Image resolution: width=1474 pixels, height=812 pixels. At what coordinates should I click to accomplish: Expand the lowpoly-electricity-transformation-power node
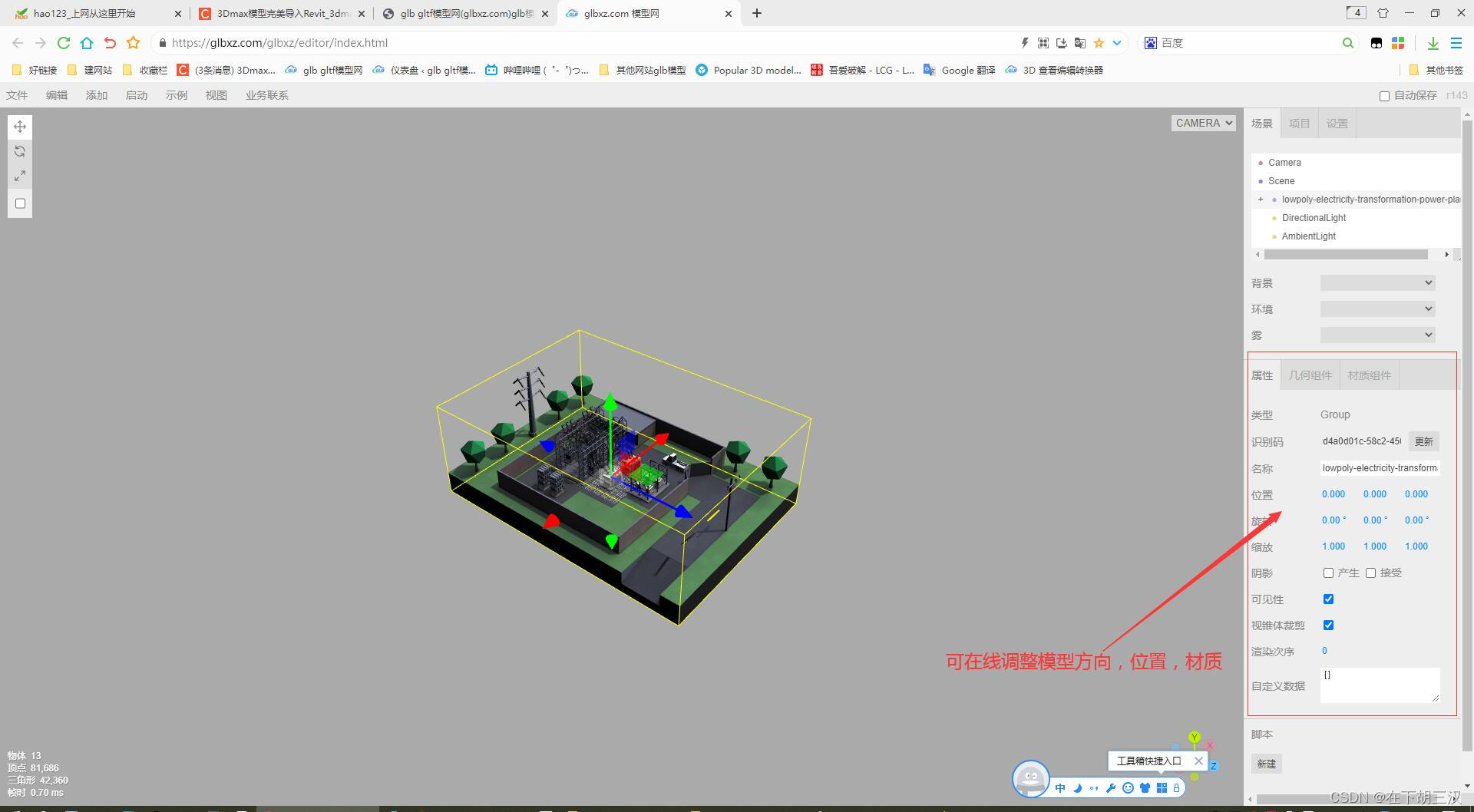1259,199
